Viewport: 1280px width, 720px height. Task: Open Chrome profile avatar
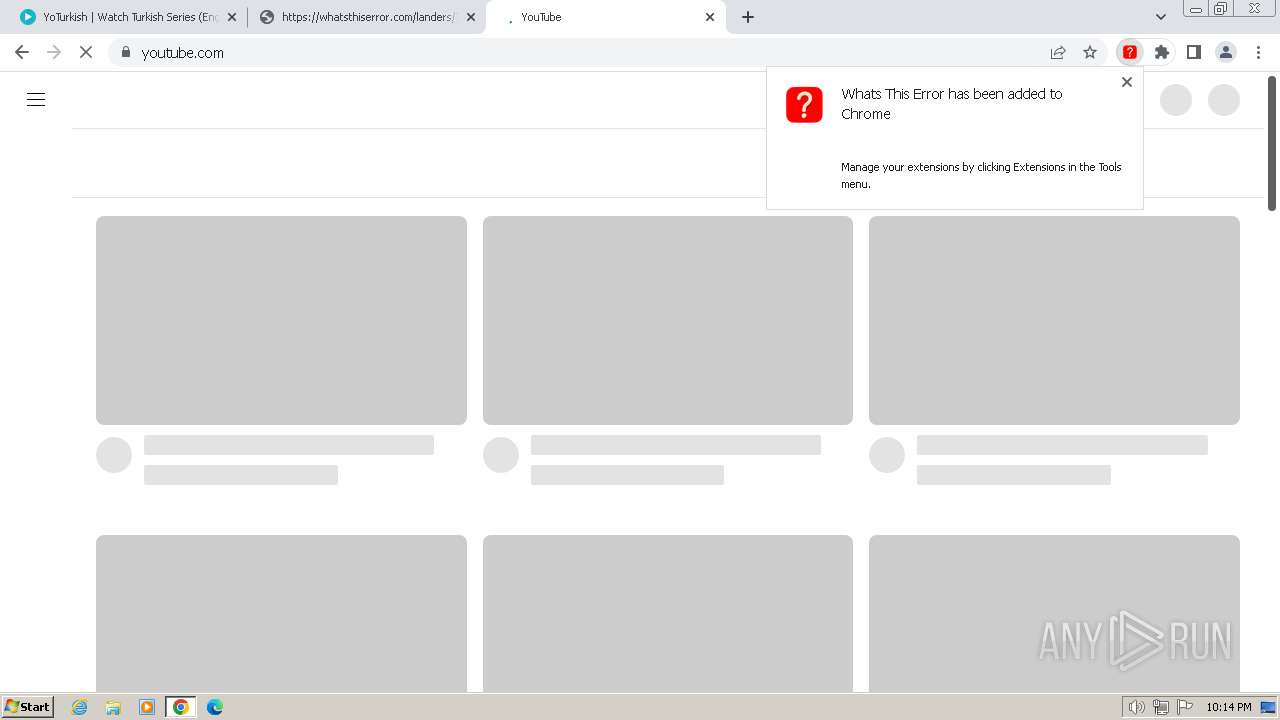click(1226, 52)
